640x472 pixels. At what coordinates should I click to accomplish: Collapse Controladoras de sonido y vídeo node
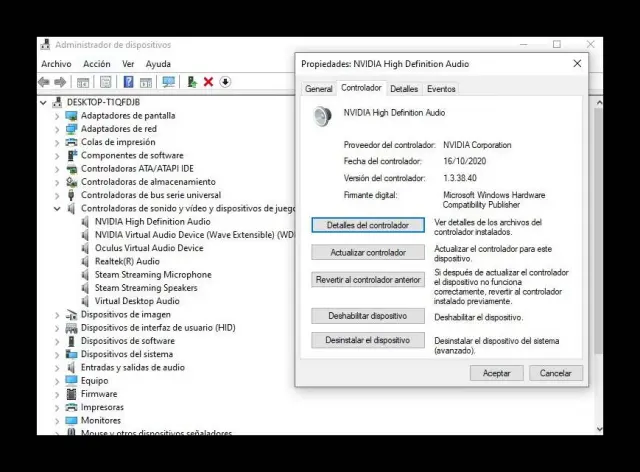tap(57, 208)
